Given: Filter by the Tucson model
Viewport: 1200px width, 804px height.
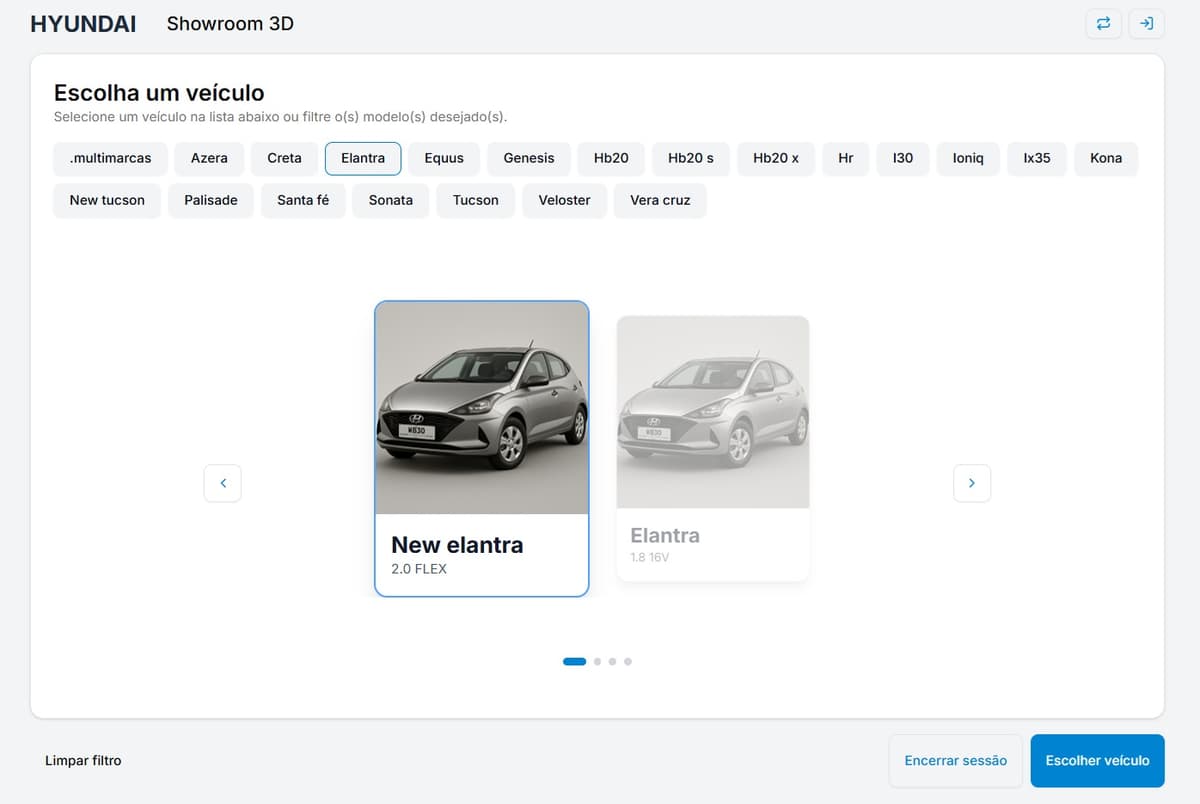Looking at the screenshot, I should click(x=475, y=200).
